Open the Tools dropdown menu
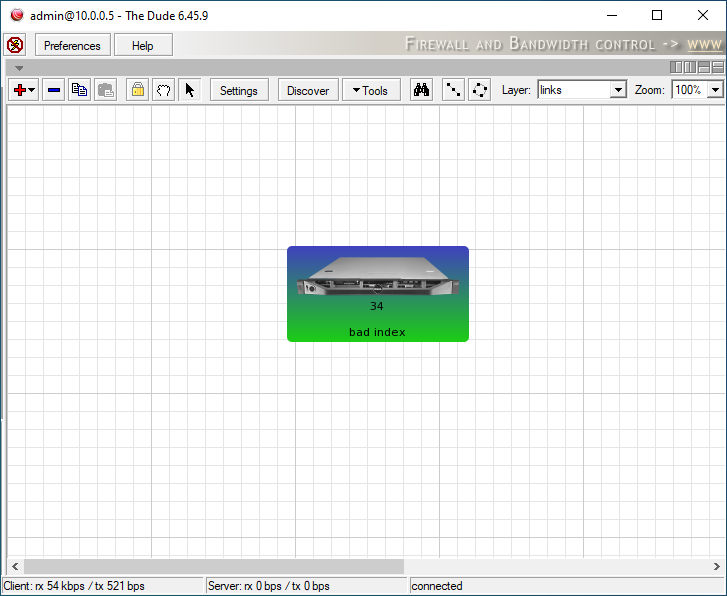This screenshot has height=596, width=727. point(371,90)
